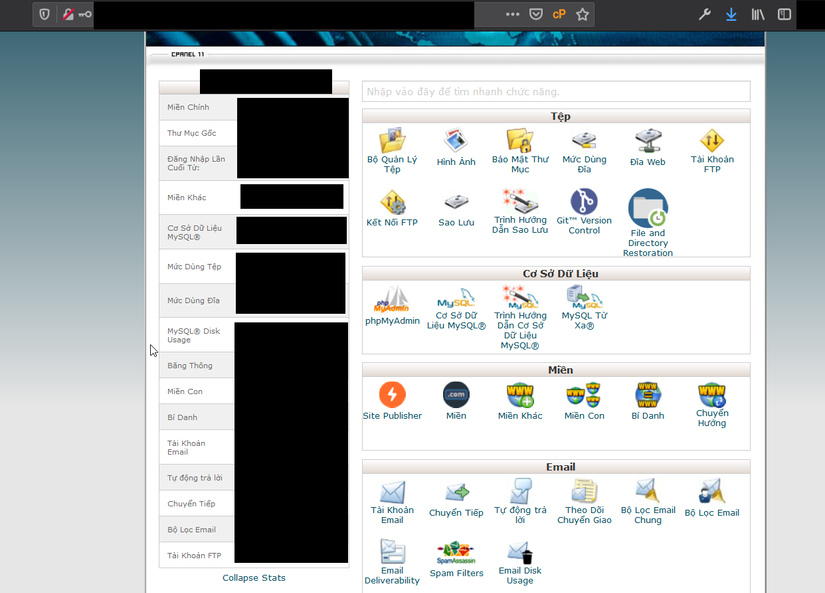Click the Tài Khoản FTP stat row label
The image size is (825, 593).
click(x=194, y=556)
